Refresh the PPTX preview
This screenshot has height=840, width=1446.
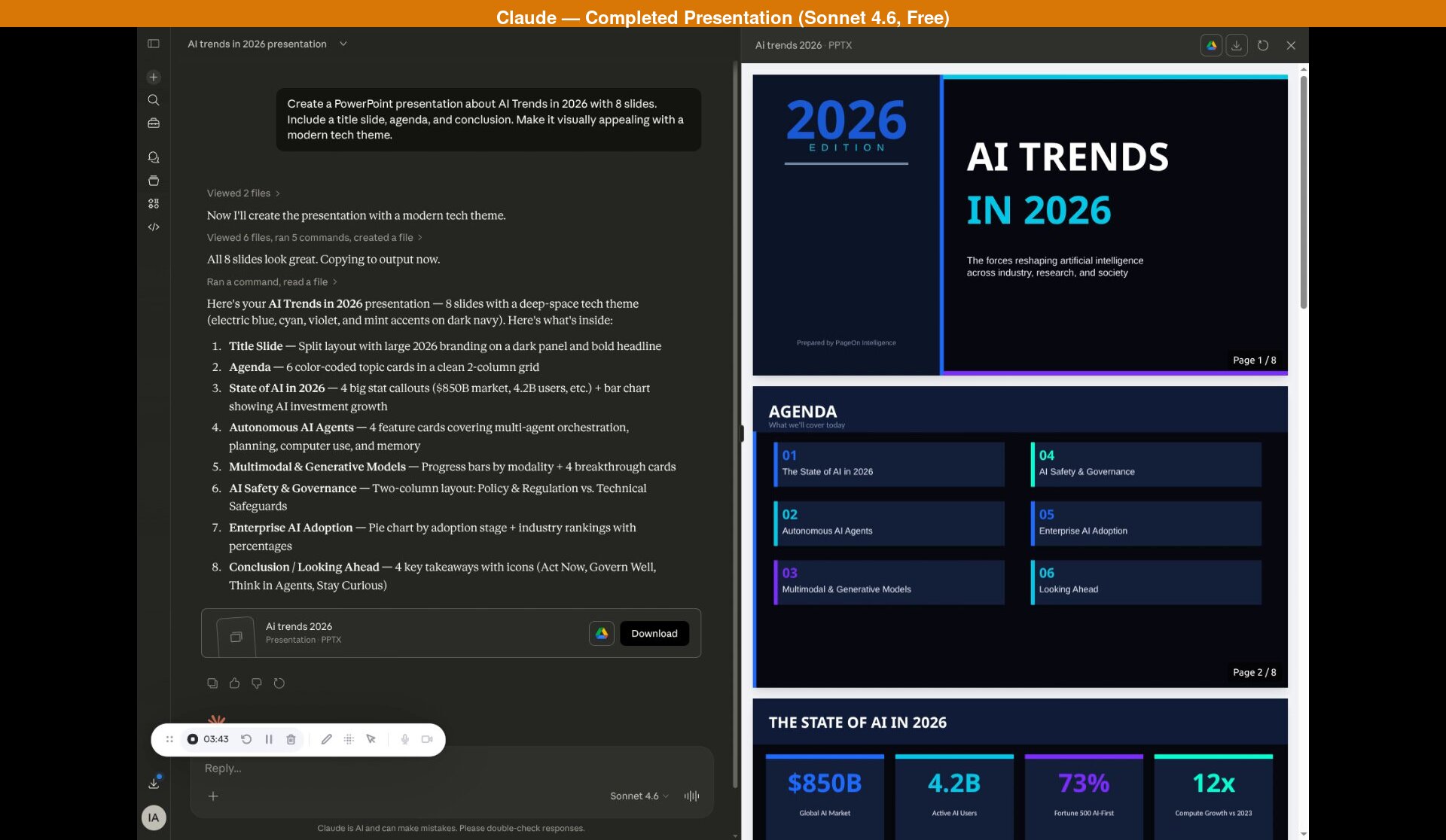tap(1262, 45)
